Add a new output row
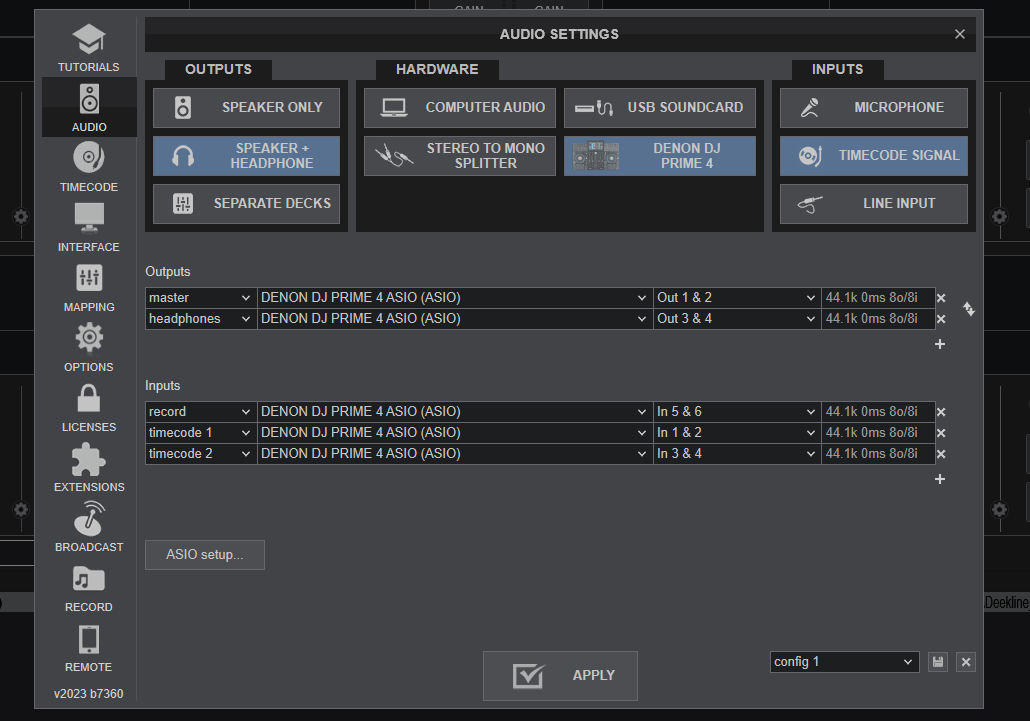 940,344
